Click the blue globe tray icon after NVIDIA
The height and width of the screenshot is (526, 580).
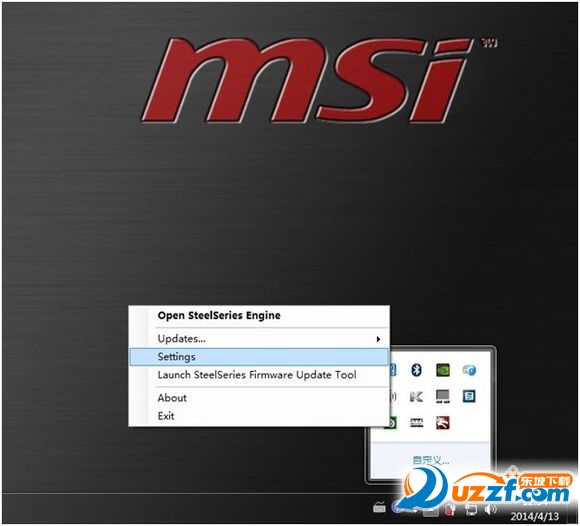469,370
